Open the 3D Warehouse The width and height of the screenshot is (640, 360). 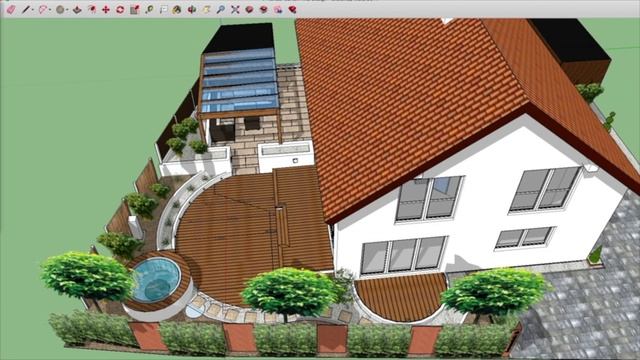[x=249, y=9]
